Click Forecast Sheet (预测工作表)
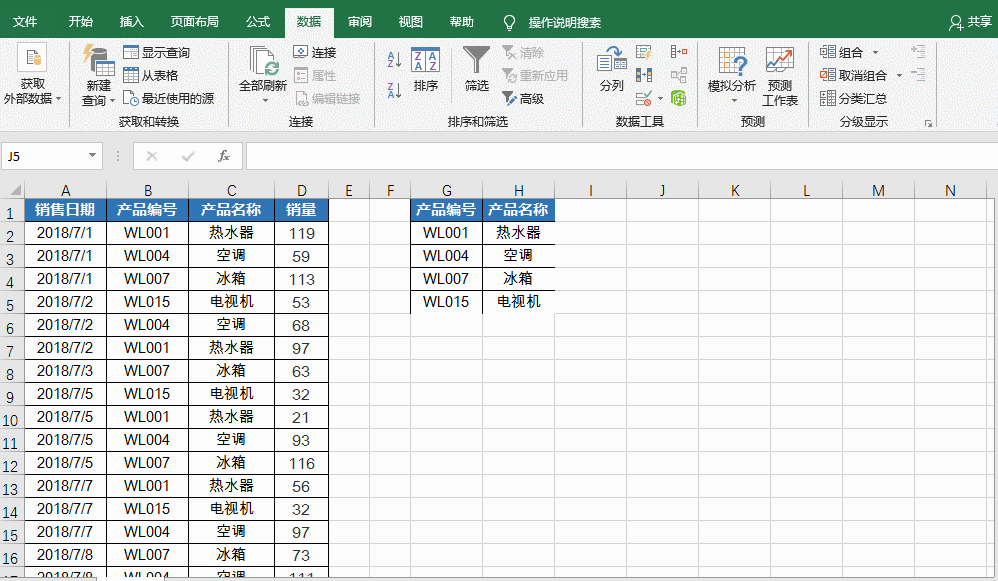This screenshot has width=998, height=581. (x=780, y=76)
